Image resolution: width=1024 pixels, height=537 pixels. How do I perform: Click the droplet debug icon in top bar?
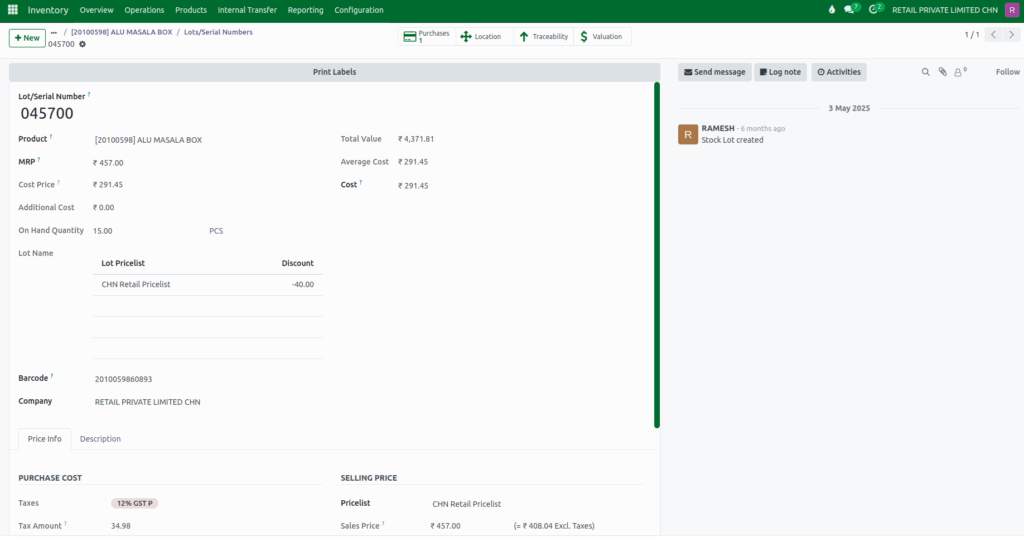point(831,10)
